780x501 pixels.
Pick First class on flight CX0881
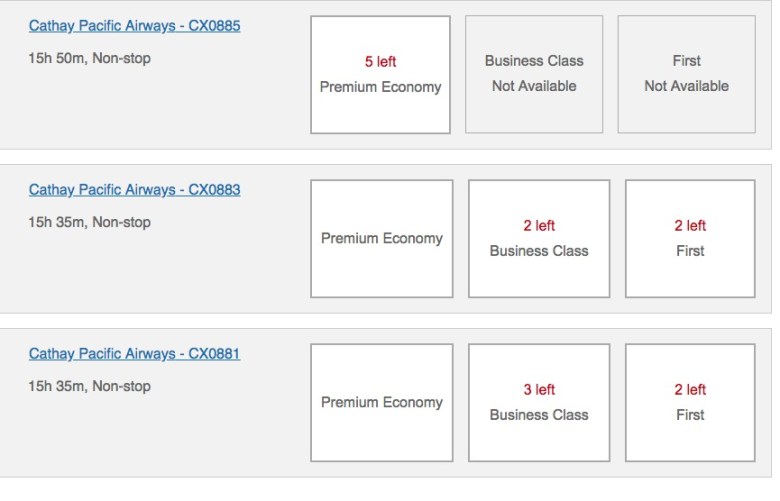[690, 403]
